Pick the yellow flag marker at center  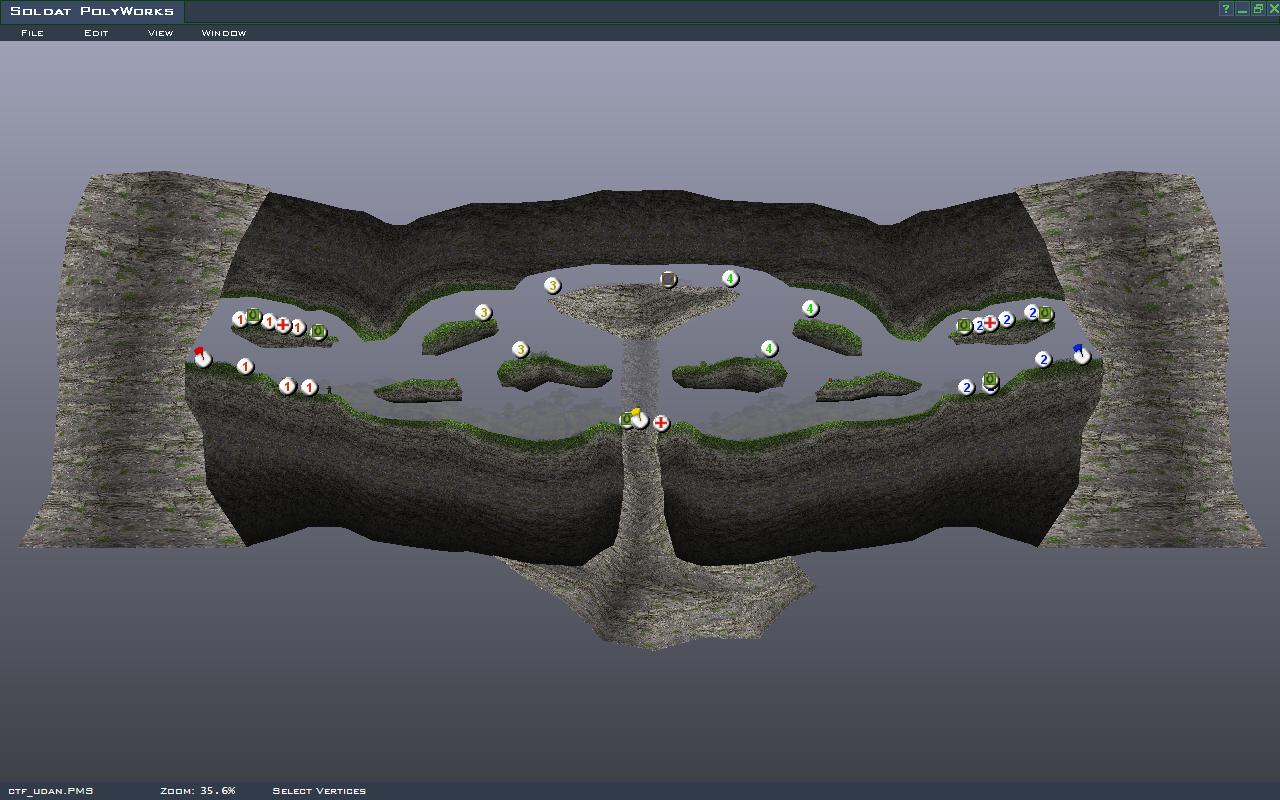point(639,418)
